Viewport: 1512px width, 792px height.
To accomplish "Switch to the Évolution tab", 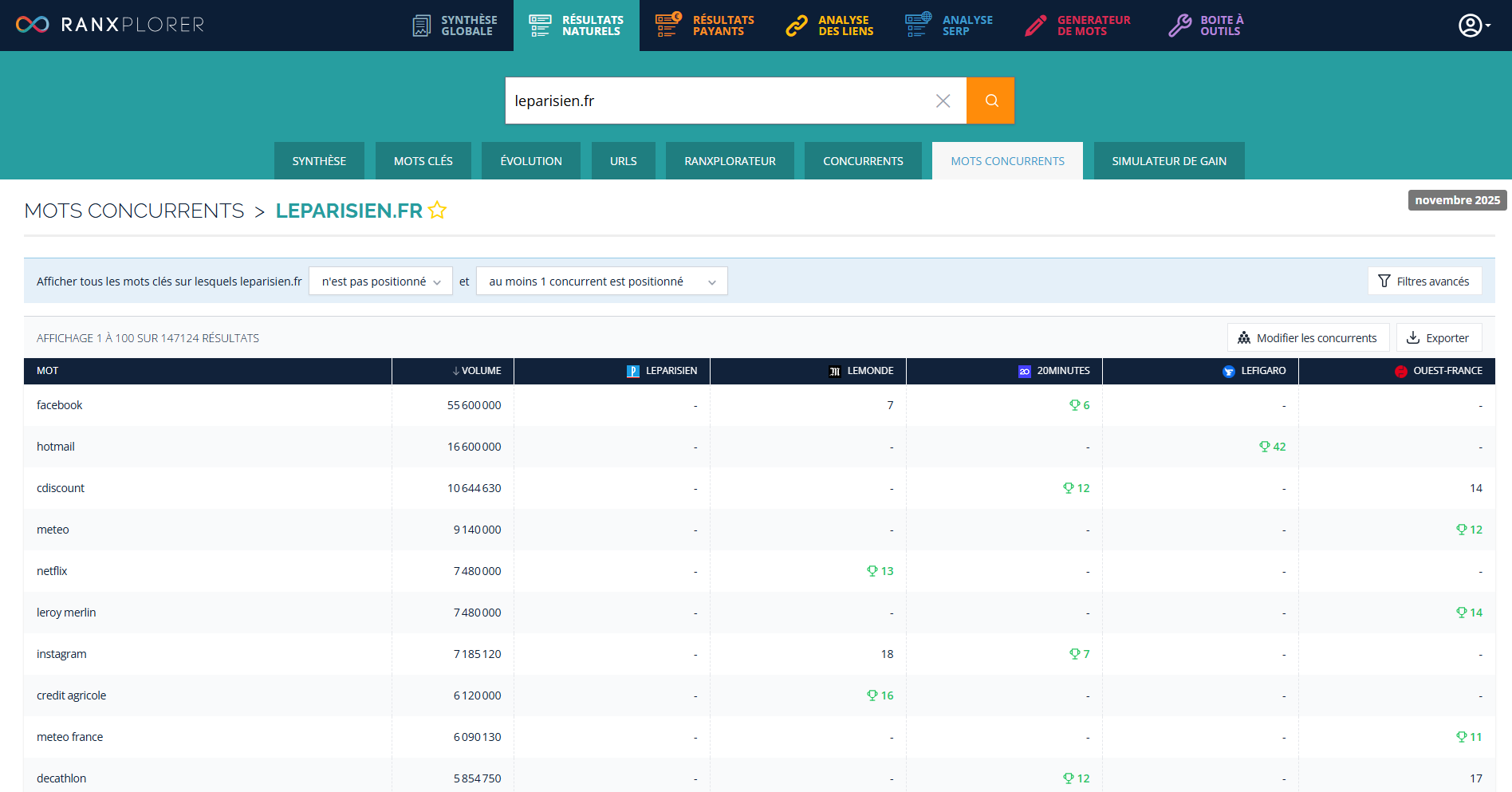I will (x=531, y=161).
